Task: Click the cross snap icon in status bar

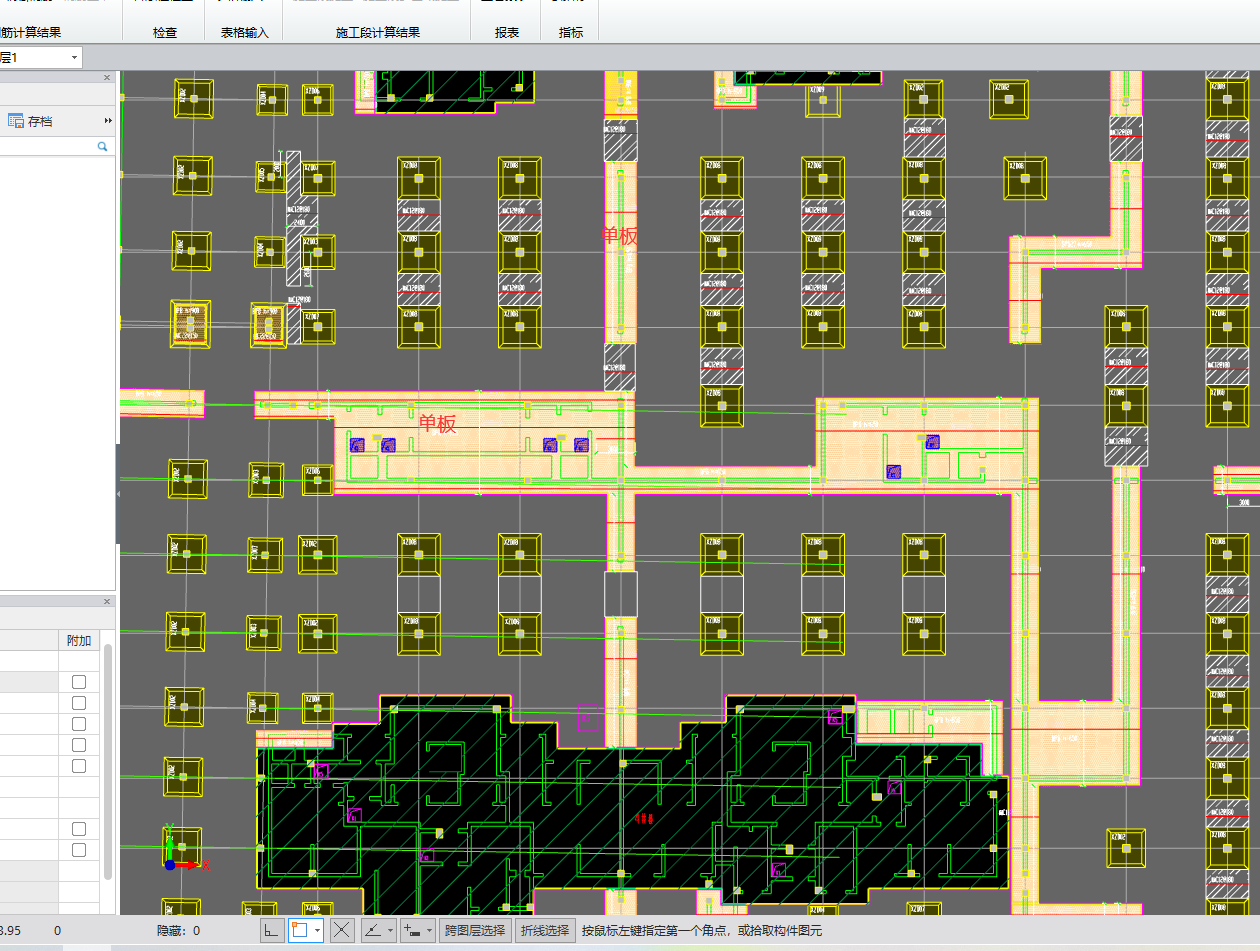Action: 342,930
